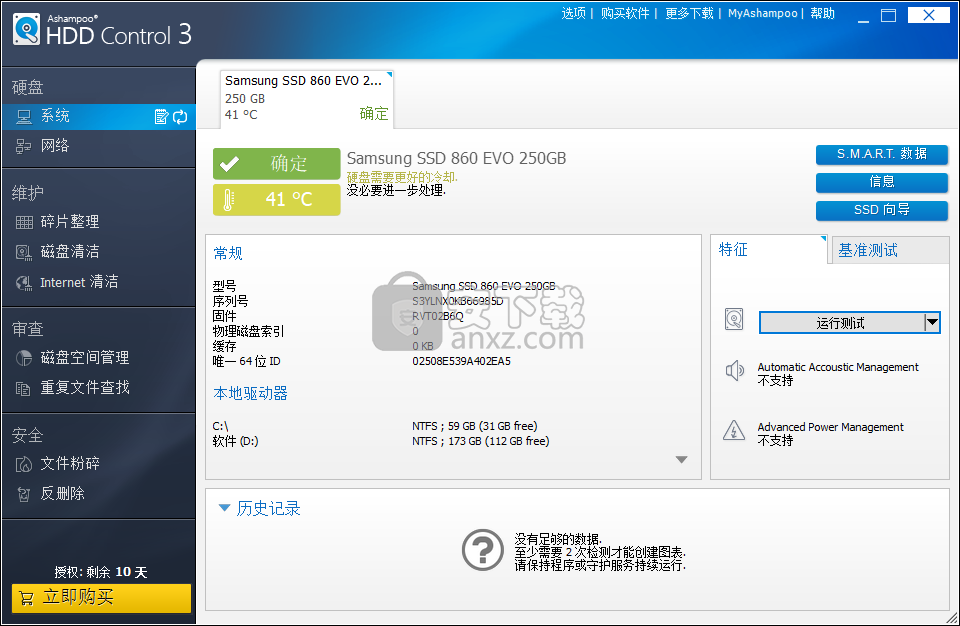Click the shredder icon beside 文件粉碎
The image size is (960, 626).
(24, 464)
